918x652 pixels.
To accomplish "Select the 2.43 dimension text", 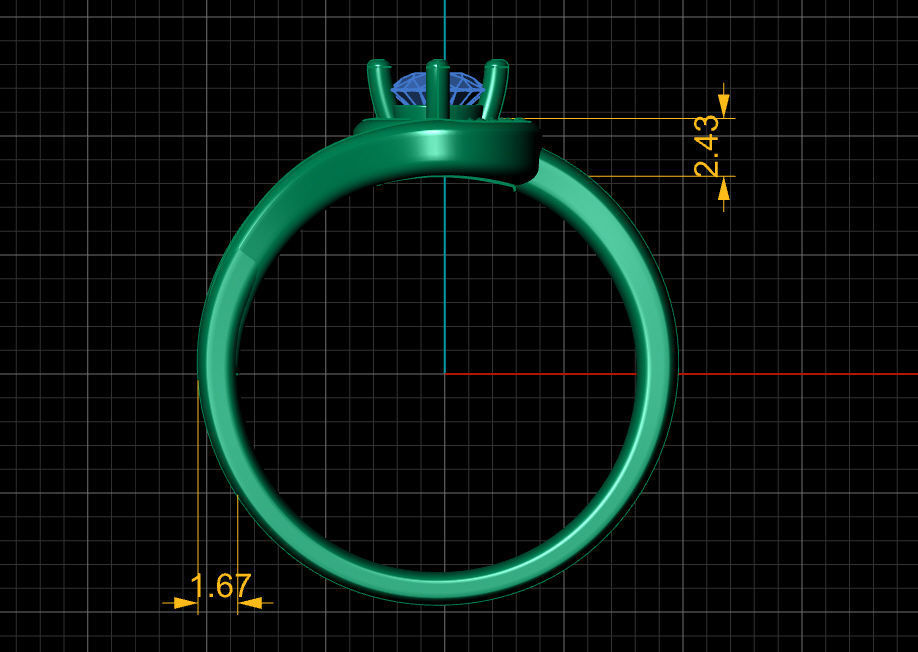I will pyautogui.click(x=707, y=146).
